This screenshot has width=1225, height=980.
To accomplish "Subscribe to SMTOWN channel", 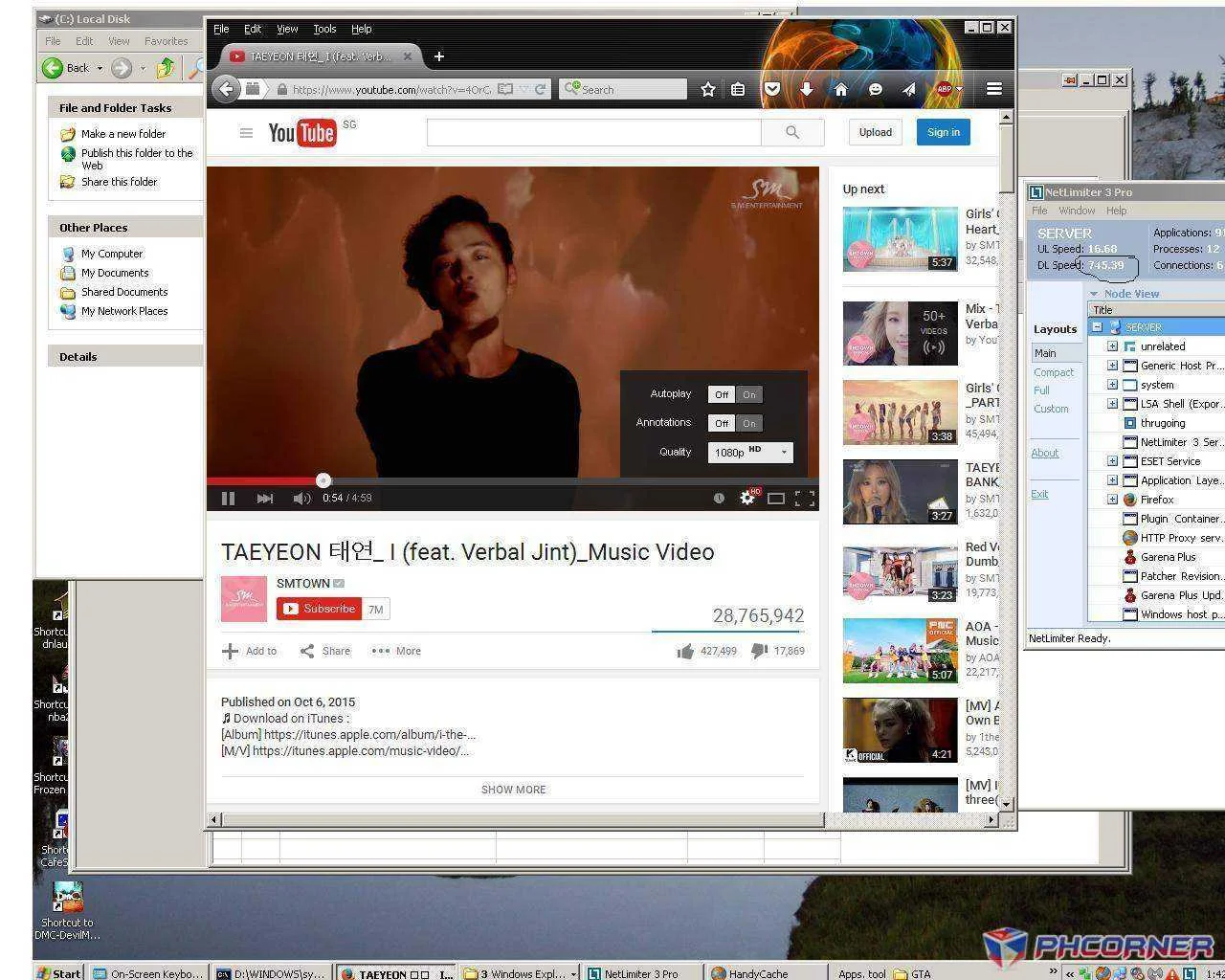I will tap(320, 609).
